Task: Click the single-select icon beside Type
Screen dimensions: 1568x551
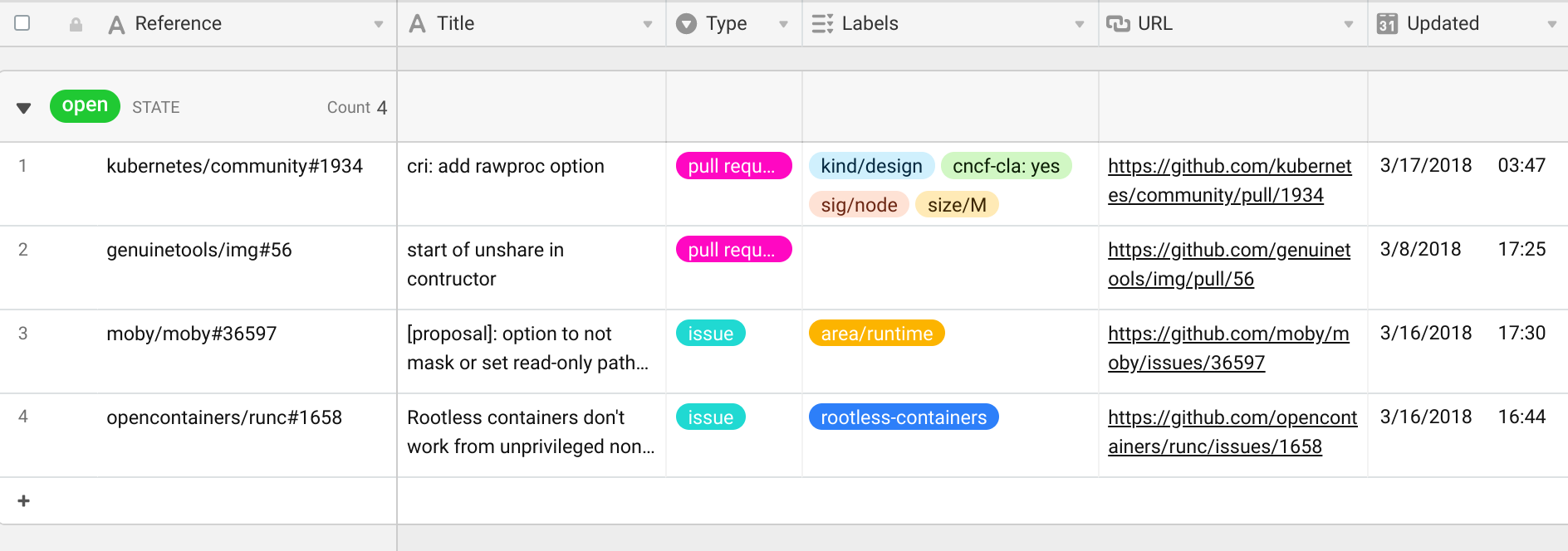Action: (686, 24)
